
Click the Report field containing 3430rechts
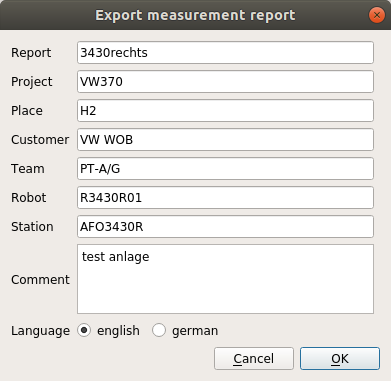click(225, 53)
